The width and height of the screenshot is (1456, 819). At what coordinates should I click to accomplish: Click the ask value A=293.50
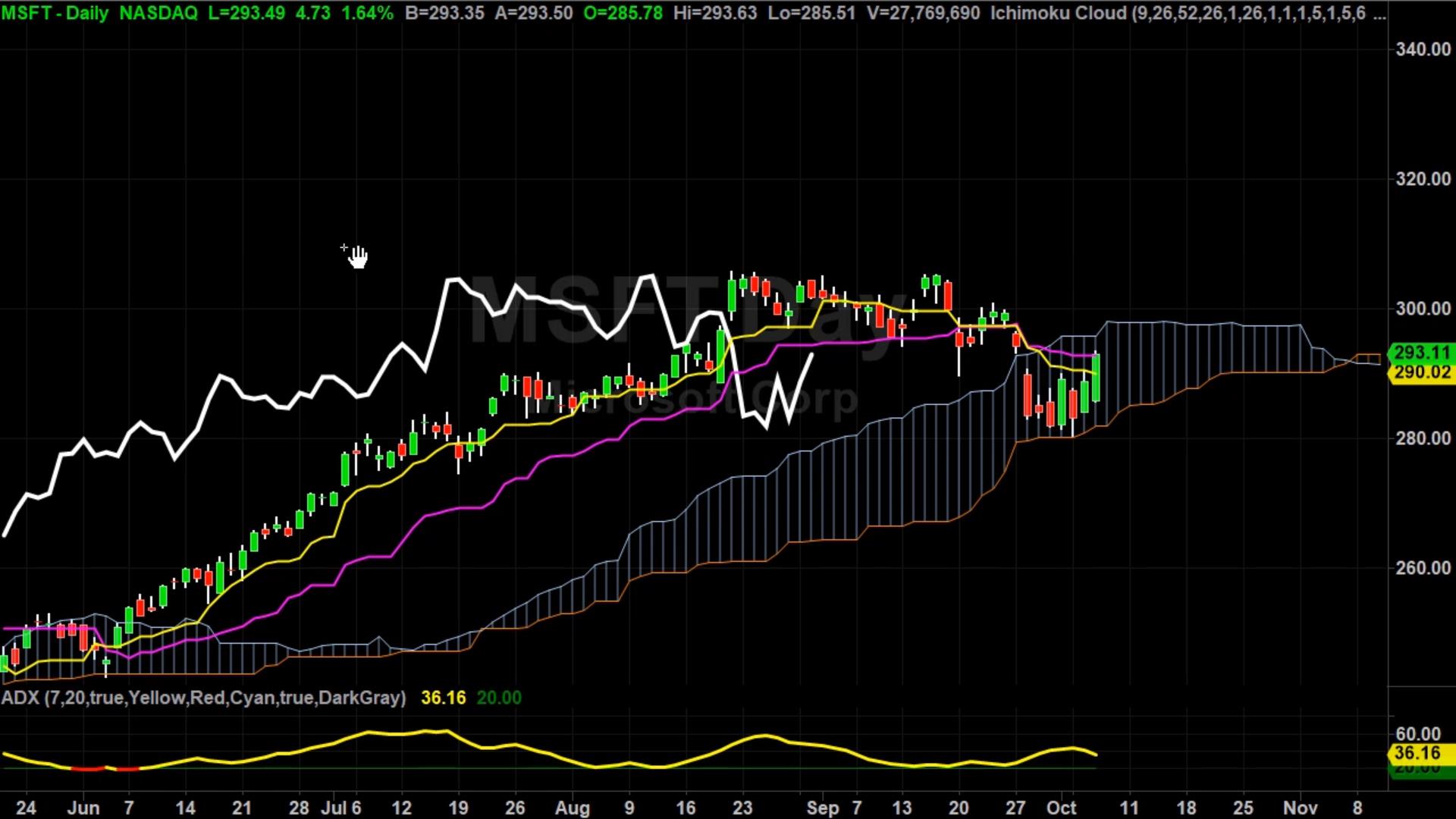click(x=534, y=13)
